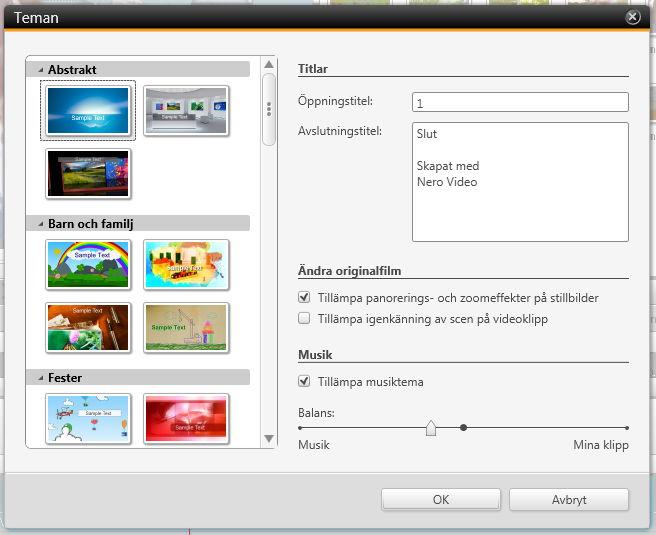Click the Mina klipp label
Screen dimensions: 656x535
601,445
